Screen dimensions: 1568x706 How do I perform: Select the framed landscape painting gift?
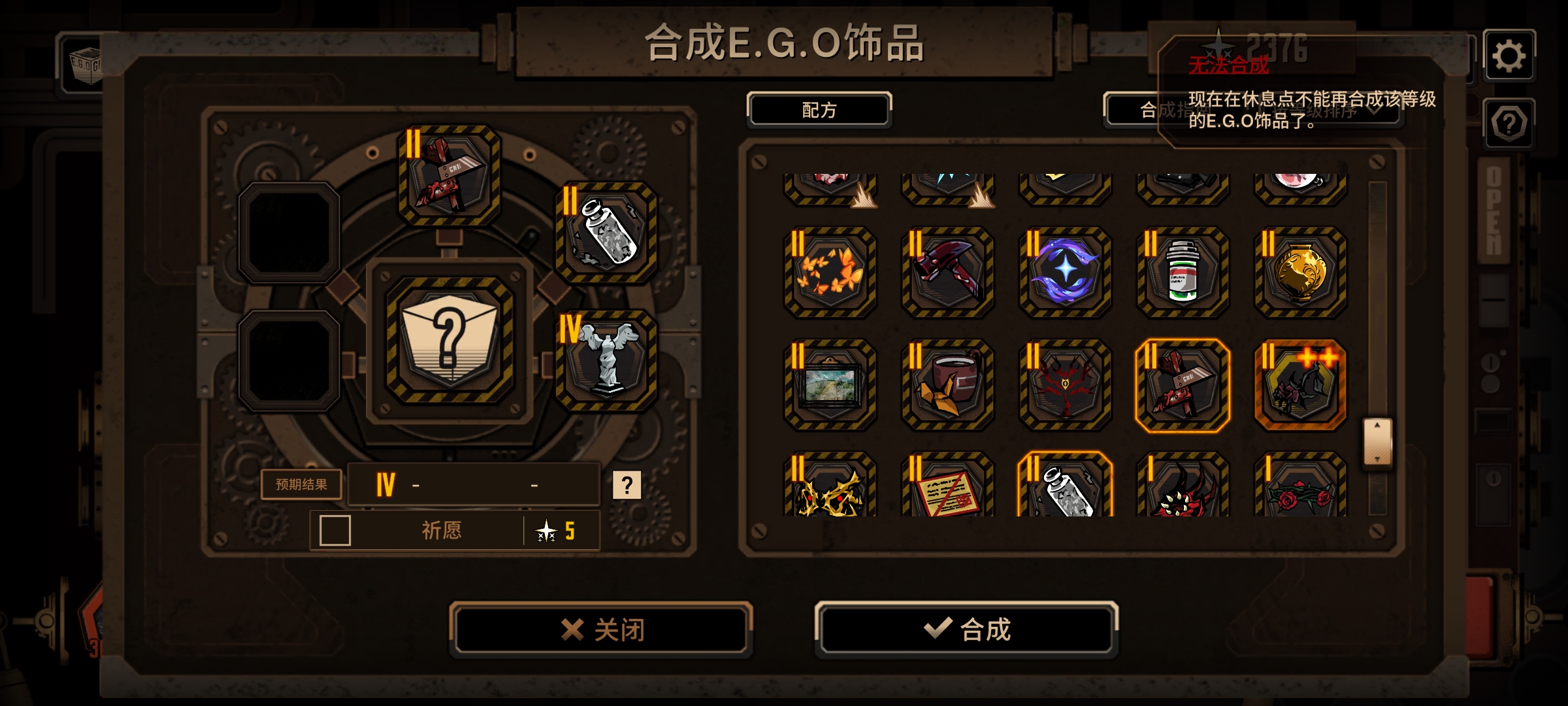tap(830, 384)
